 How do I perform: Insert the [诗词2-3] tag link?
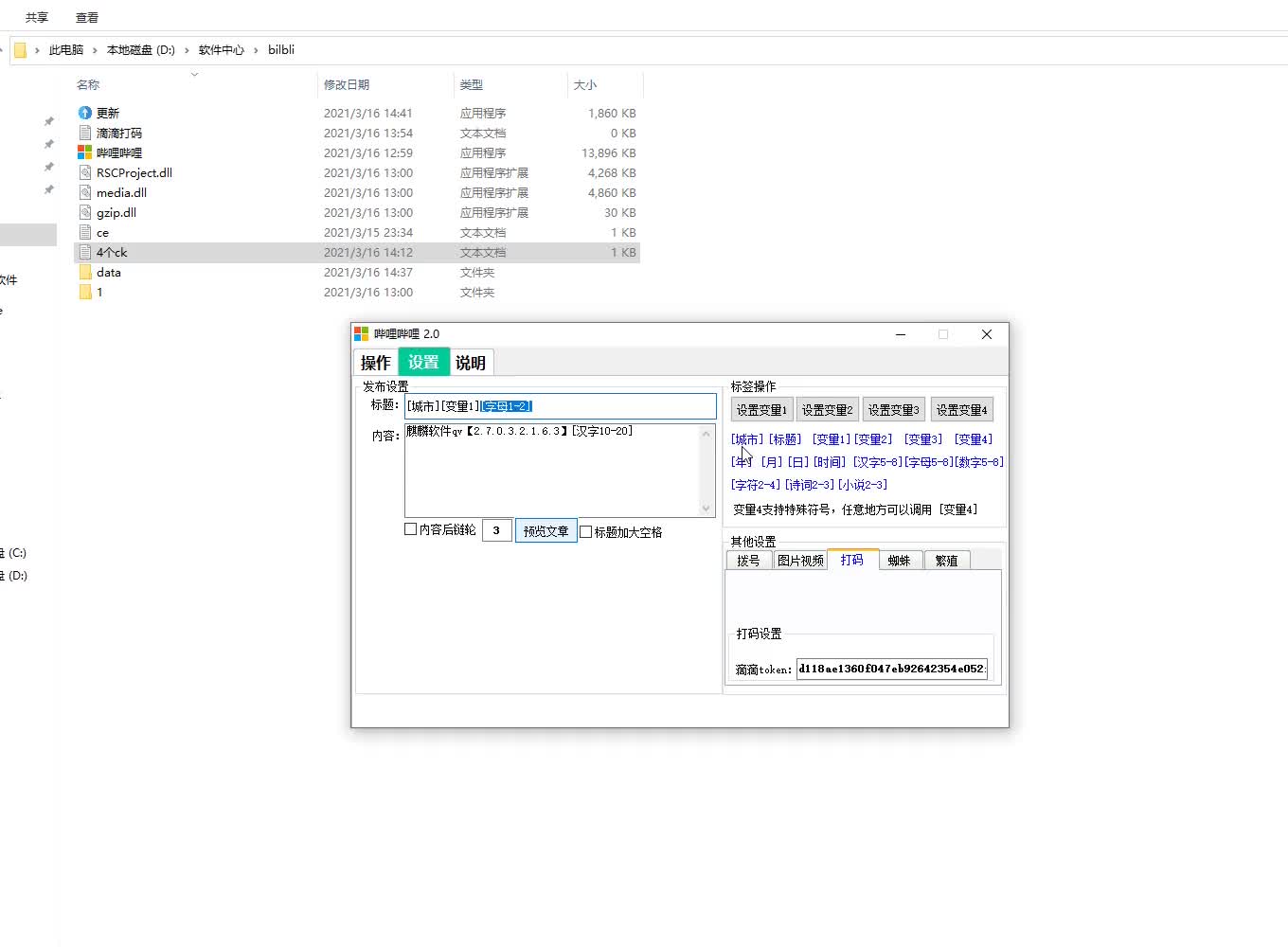(x=810, y=485)
